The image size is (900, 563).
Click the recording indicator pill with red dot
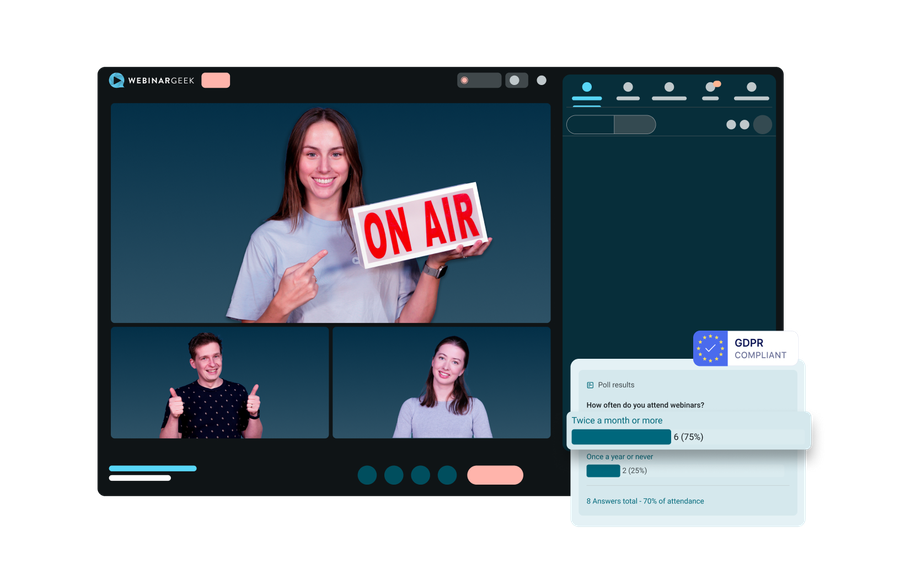479,80
